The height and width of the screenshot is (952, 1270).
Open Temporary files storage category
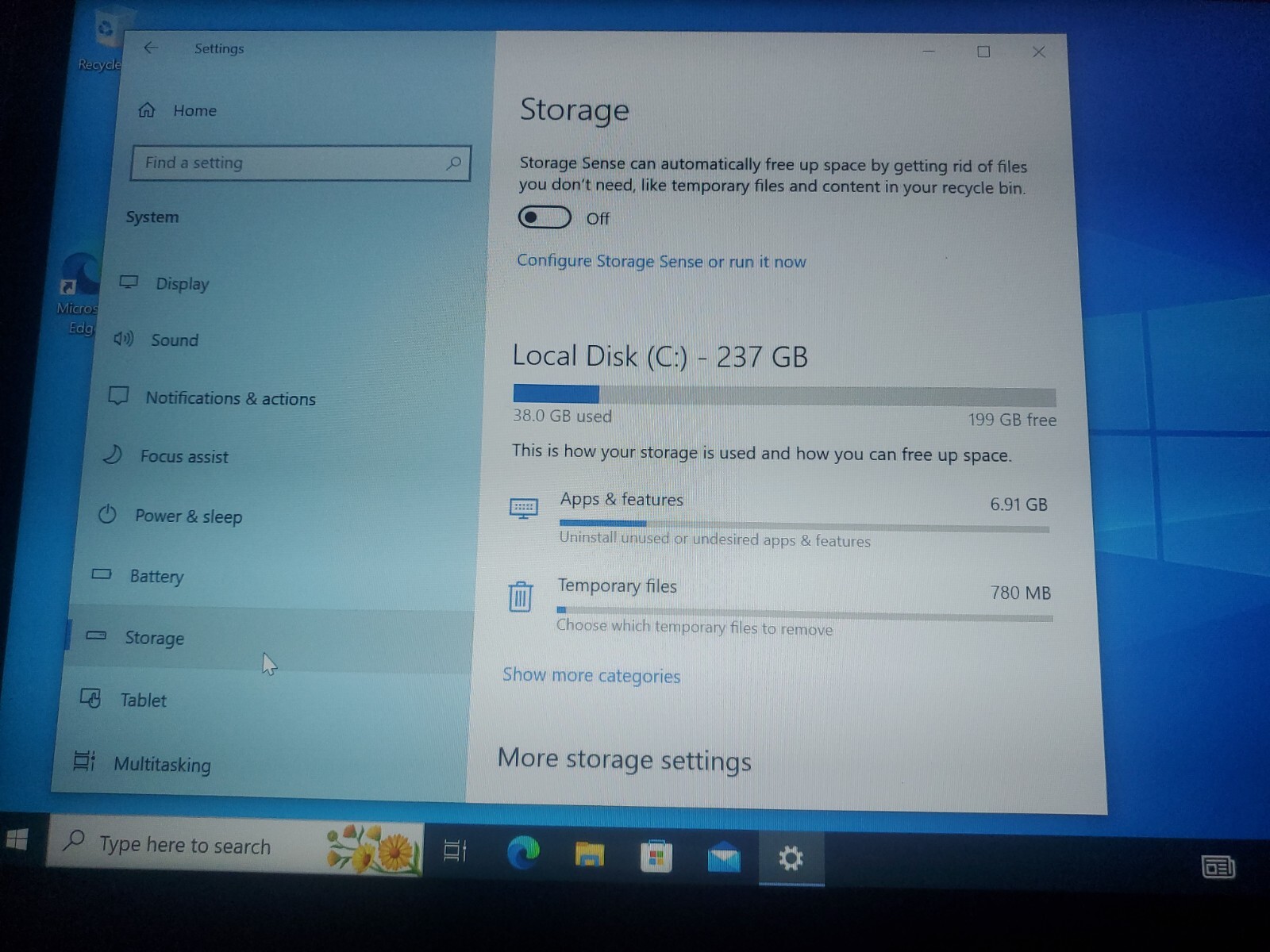point(779,608)
